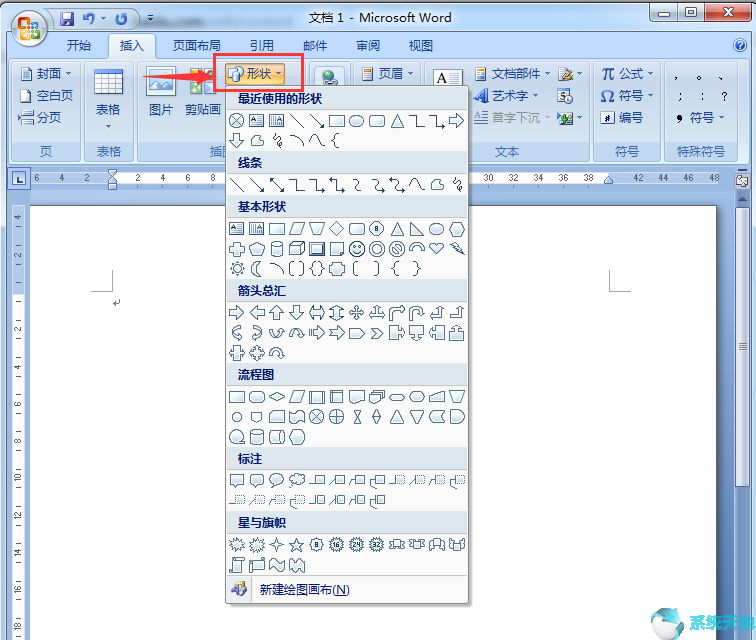This screenshot has width=756, height=640.
Task: Pick the sun shape in basic shapes
Action: [237, 269]
